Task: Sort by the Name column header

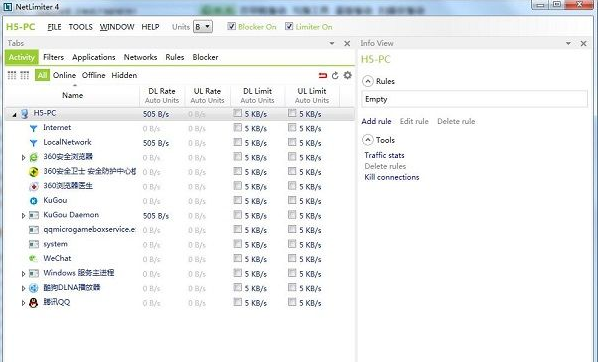Action: 72,95
